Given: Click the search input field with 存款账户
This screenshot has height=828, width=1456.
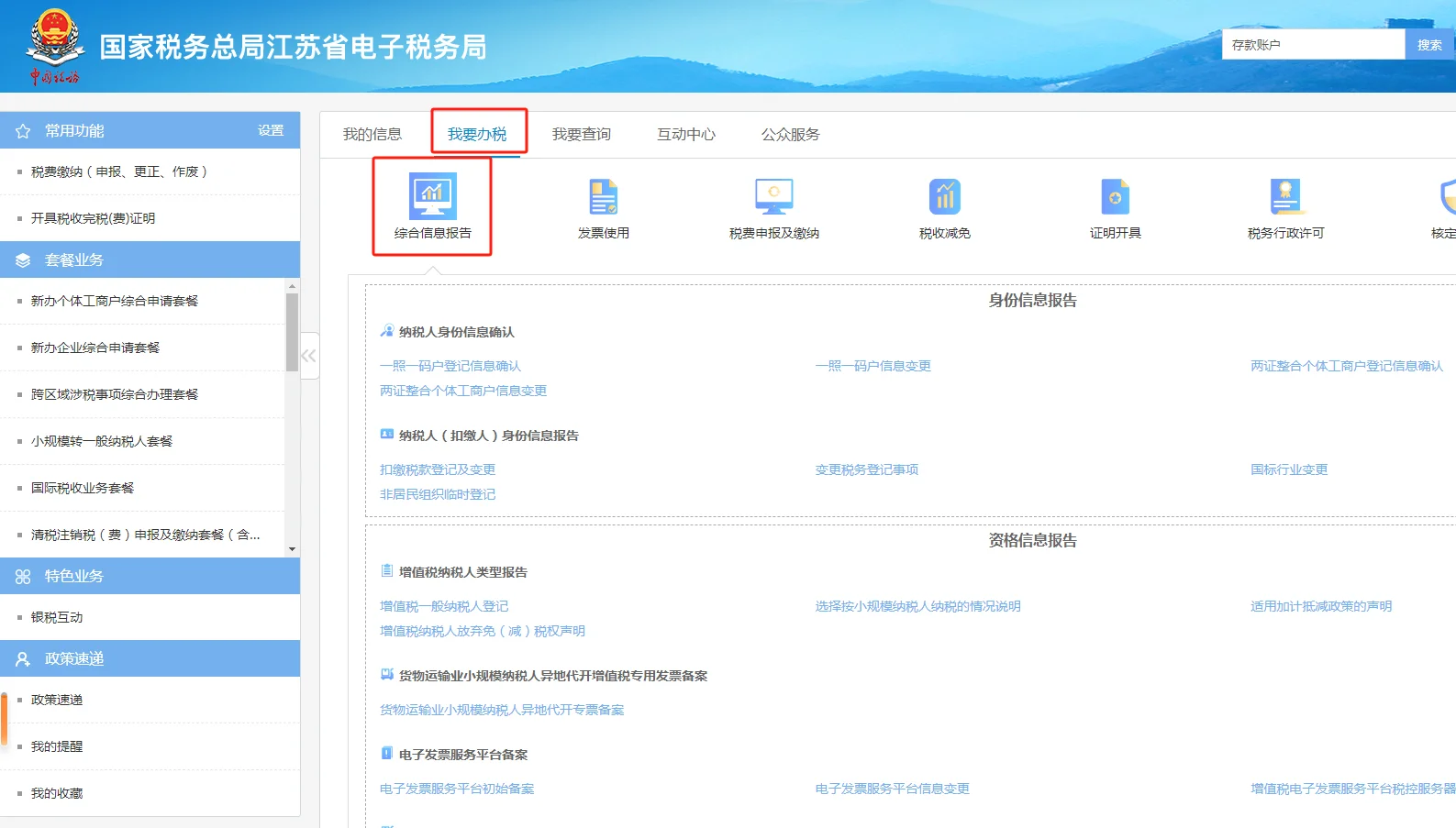Looking at the screenshot, I should (x=1313, y=44).
